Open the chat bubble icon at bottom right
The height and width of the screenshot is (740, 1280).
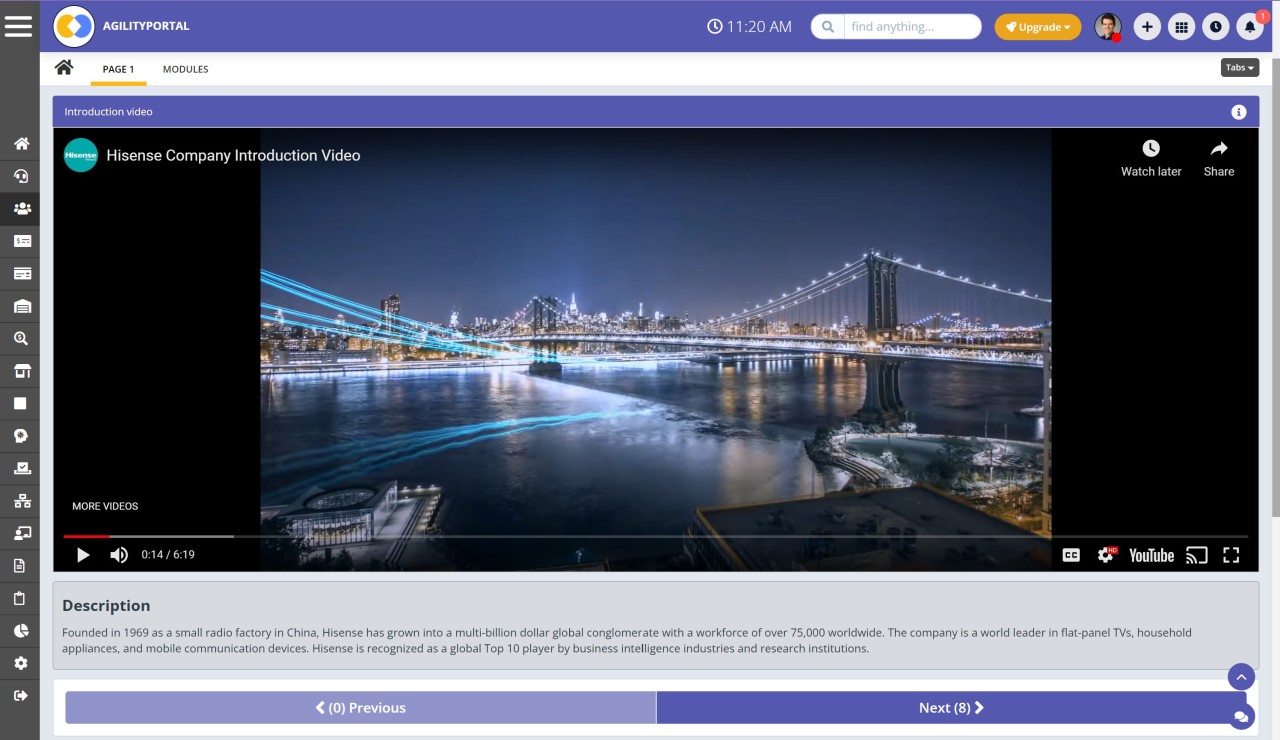coord(1241,716)
